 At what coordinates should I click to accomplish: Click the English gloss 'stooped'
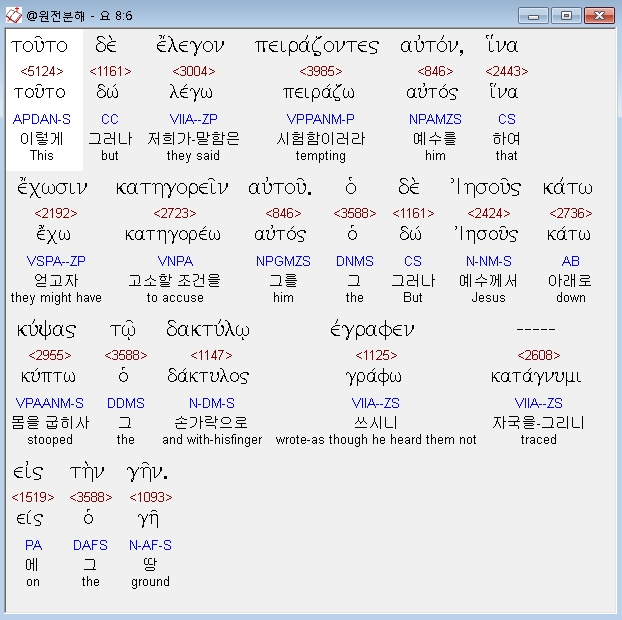point(50,440)
